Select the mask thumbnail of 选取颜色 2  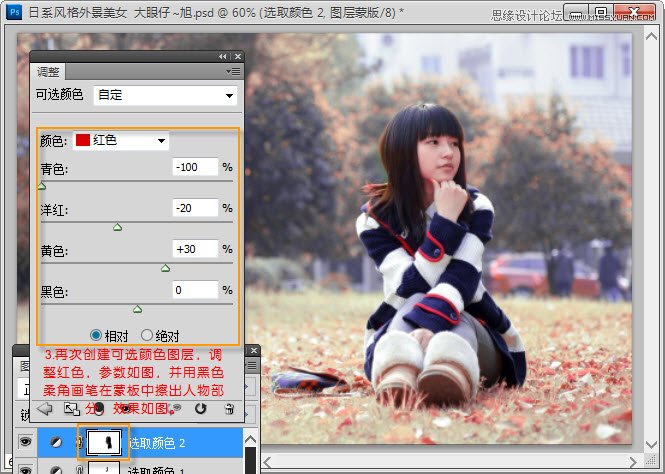(x=103, y=442)
